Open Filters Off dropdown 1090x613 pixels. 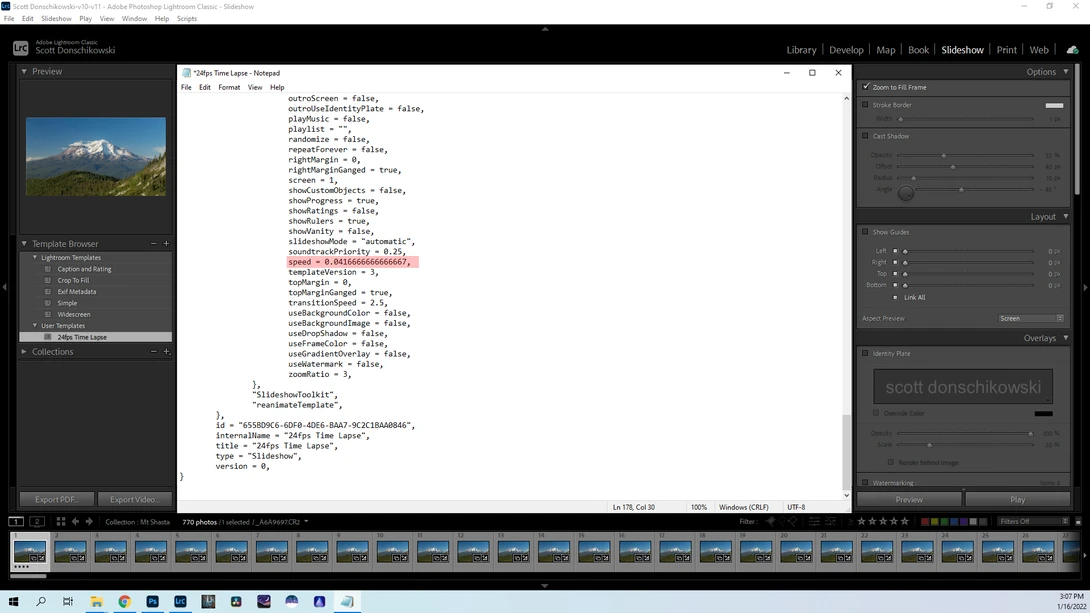(1033, 521)
